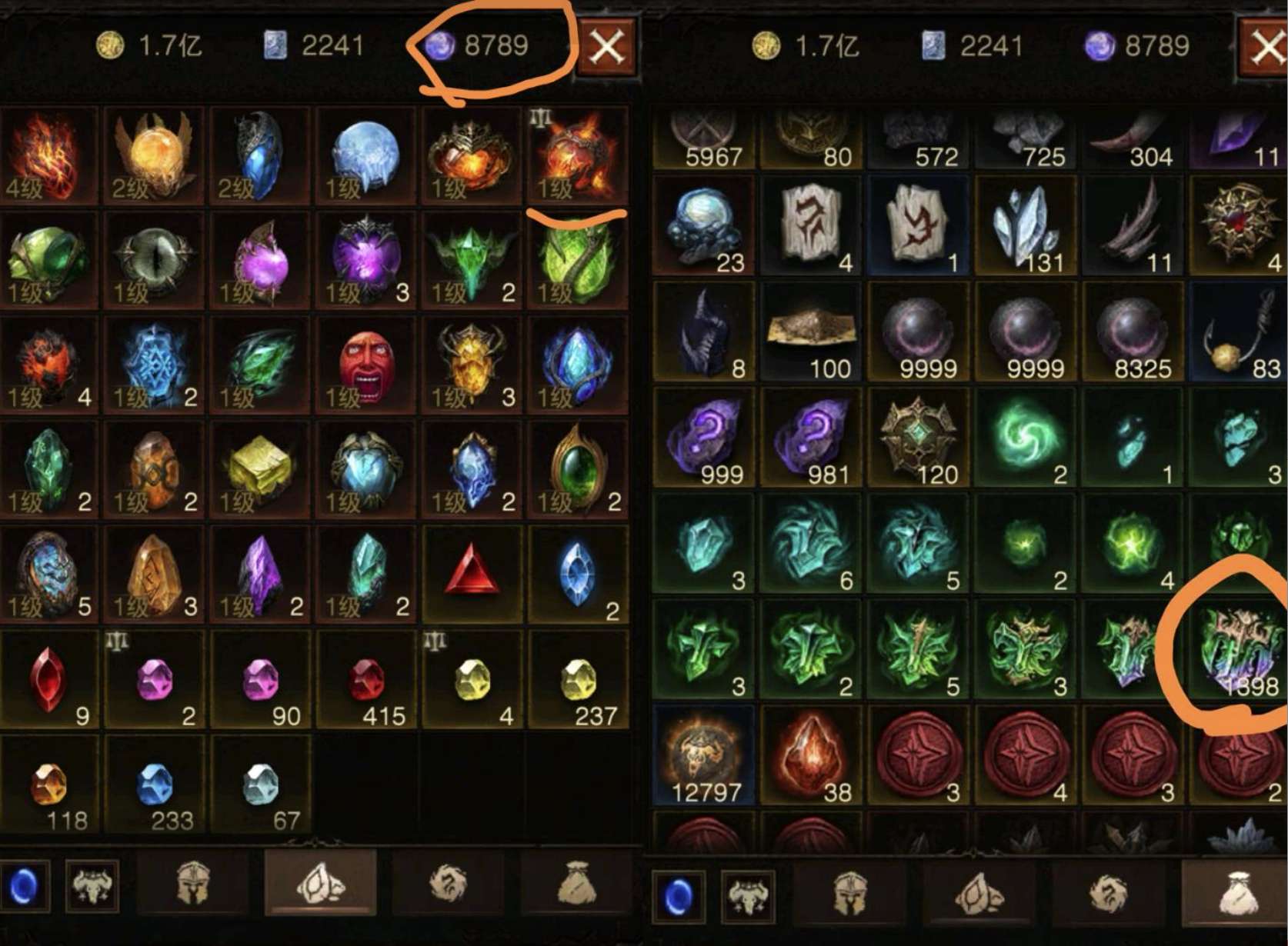Screen dimensions: 1288x946
Task: Select the orange flame item, count 12797
Action: [703, 757]
